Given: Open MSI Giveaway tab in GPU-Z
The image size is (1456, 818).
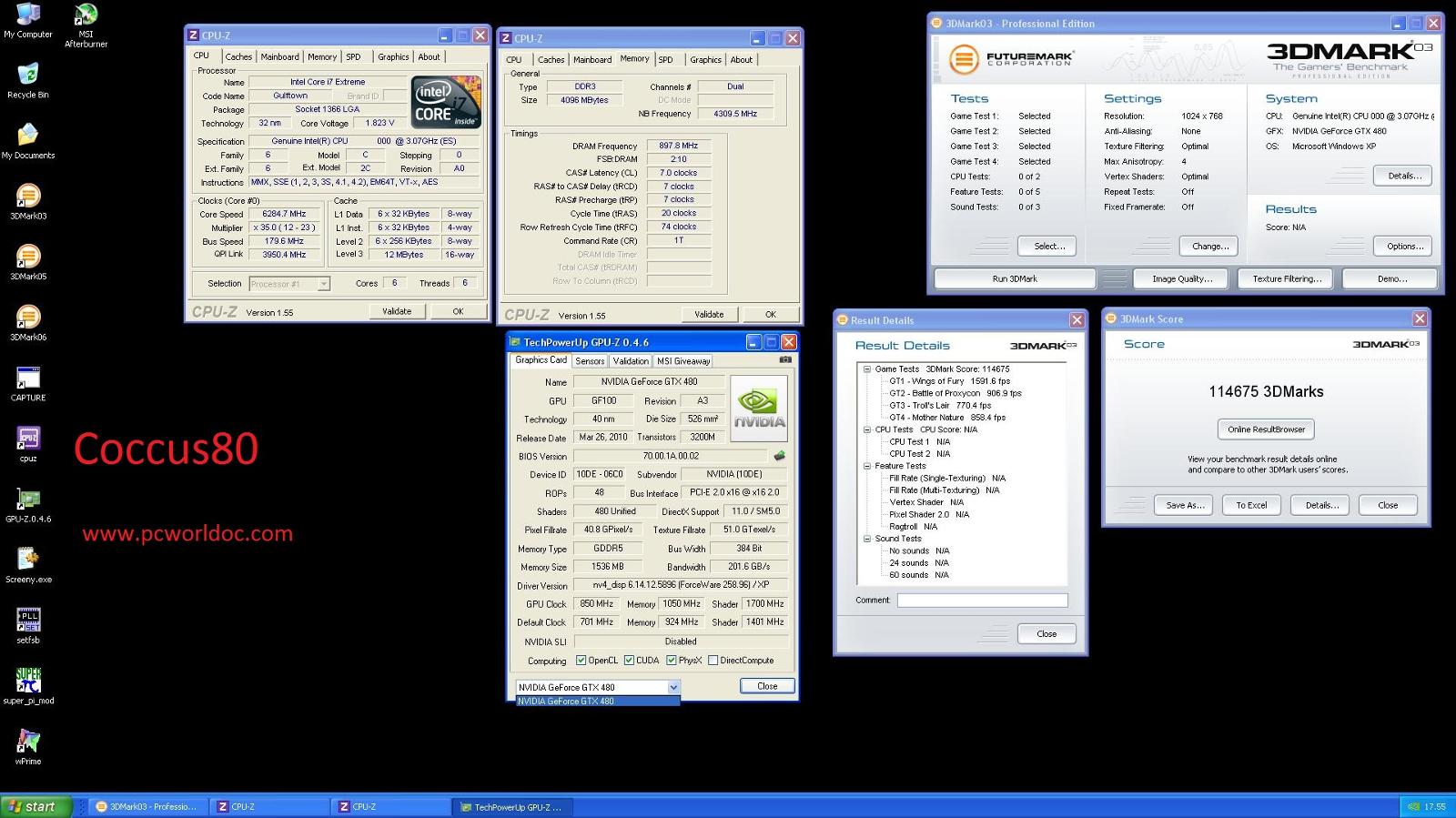Looking at the screenshot, I should tap(683, 361).
